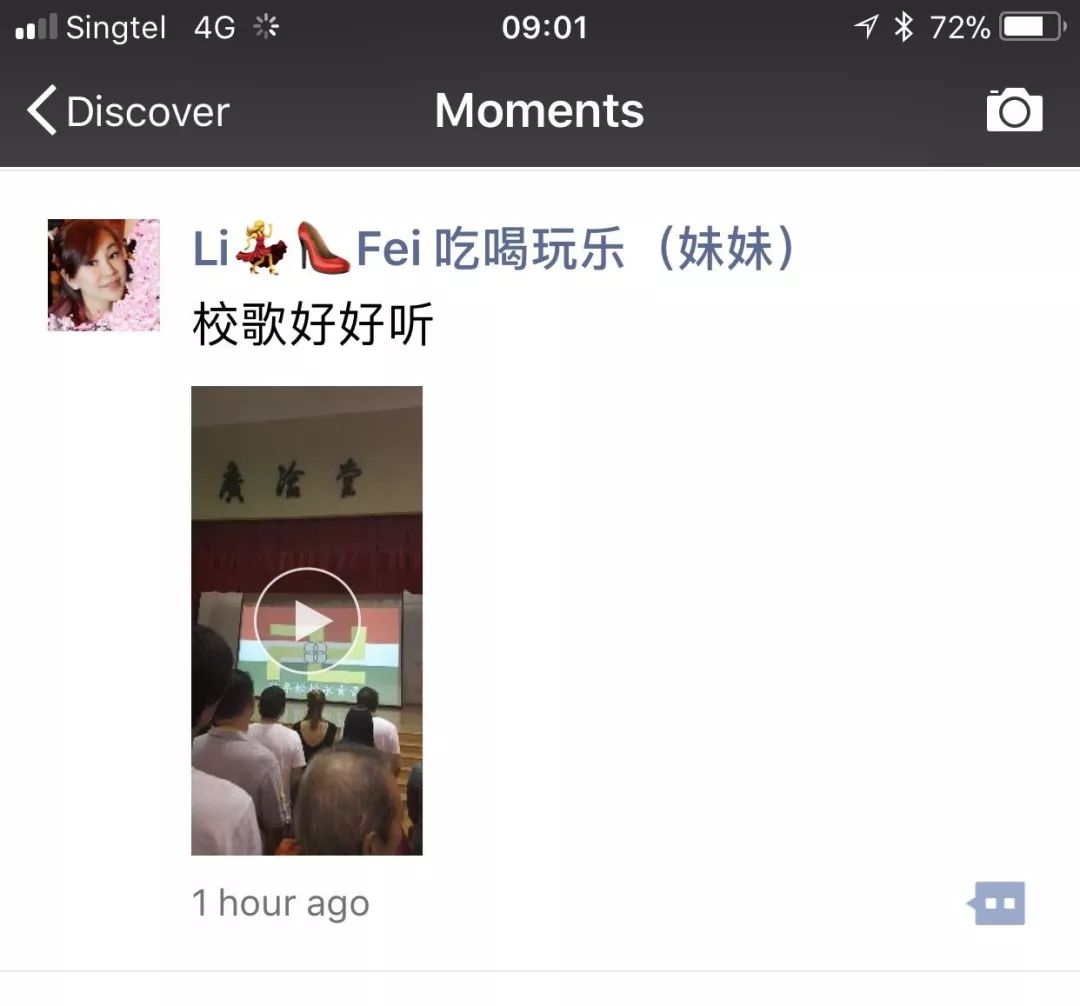
Task: Tap the Bluetooth status icon
Action: pos(903,28)
